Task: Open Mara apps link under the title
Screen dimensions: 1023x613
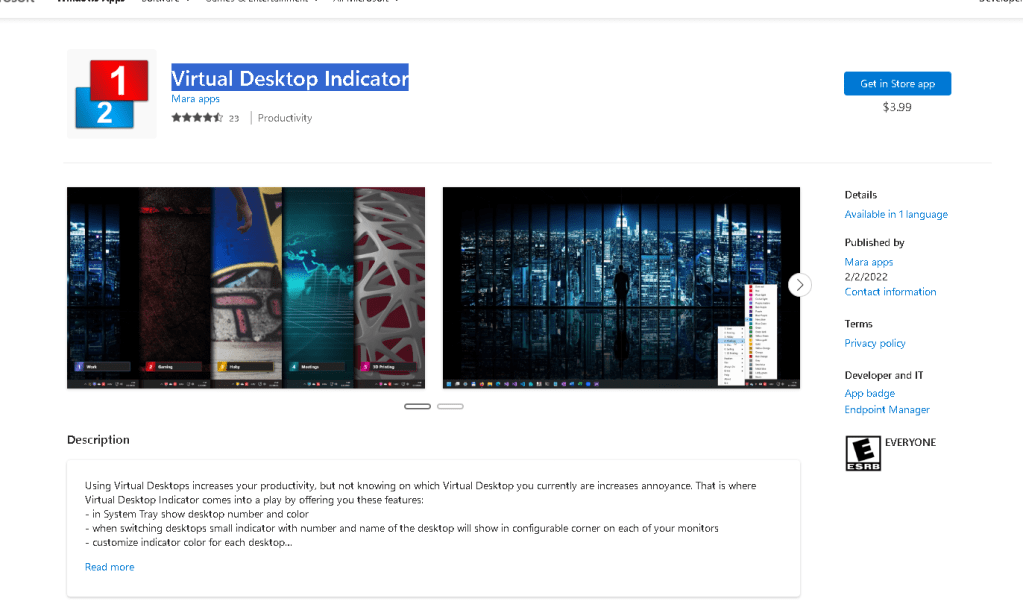Action: point(195,99)
